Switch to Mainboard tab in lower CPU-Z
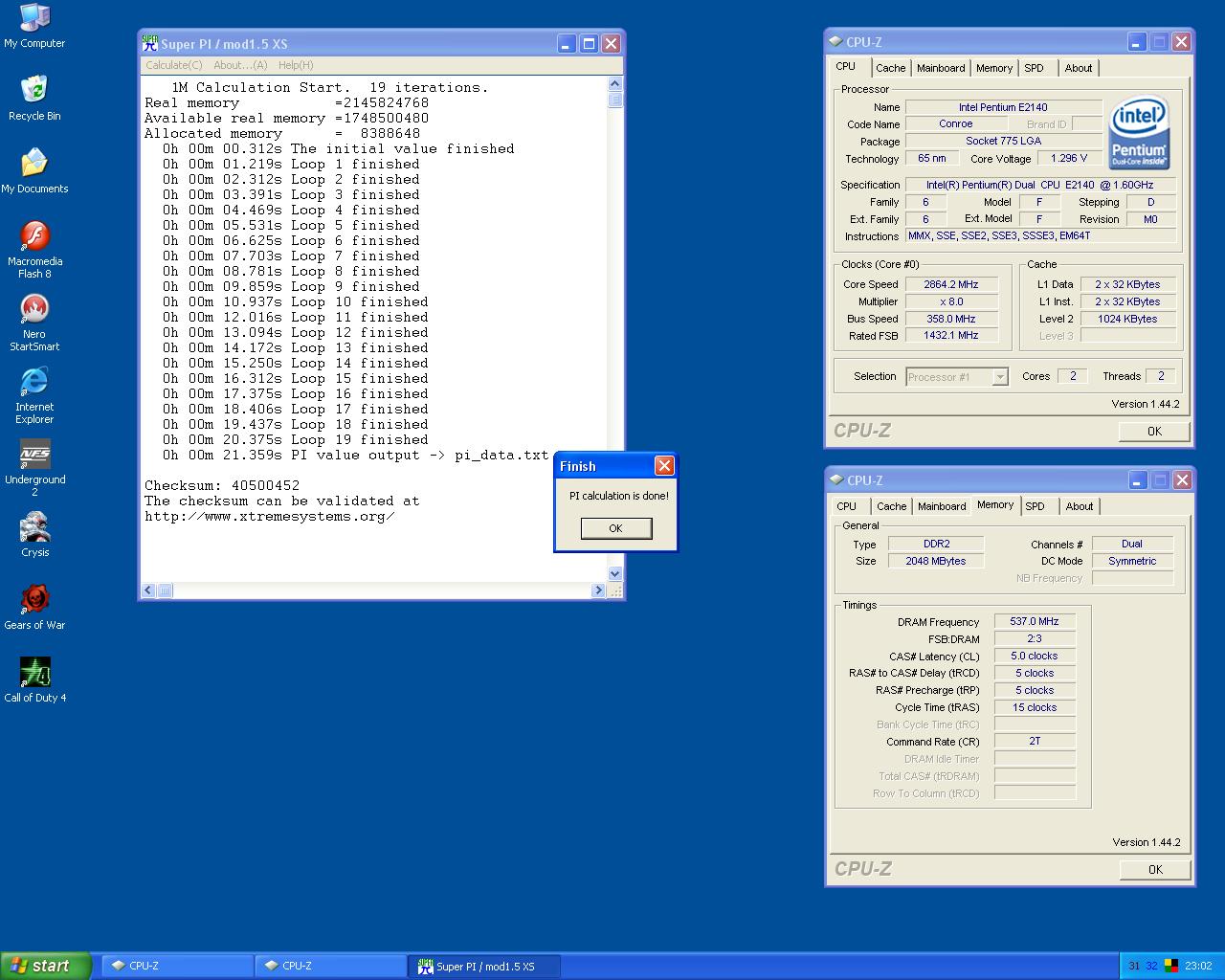 pyautogui.click(x=942, y=506)
